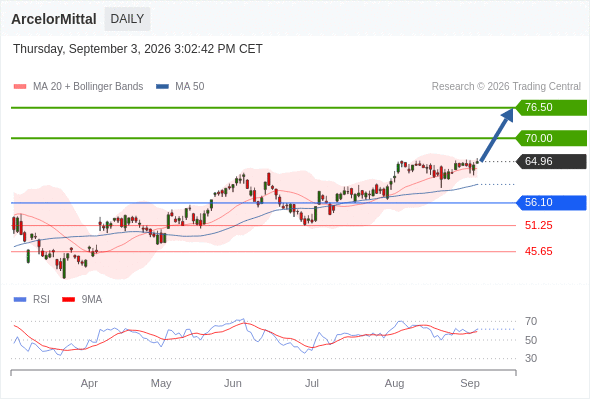Select the 76.50 green resistance tag

click(x=551, y=108)
